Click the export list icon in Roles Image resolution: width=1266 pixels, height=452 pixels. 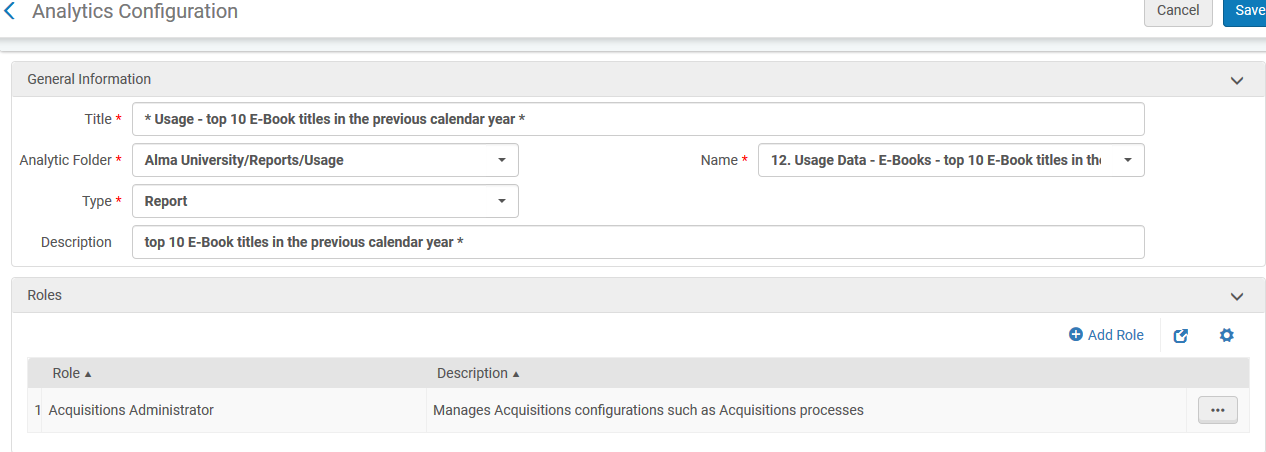1180,336
